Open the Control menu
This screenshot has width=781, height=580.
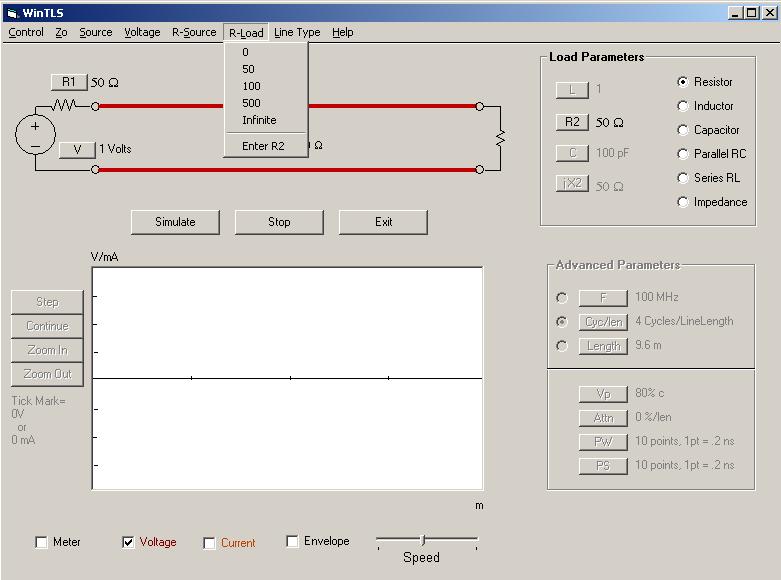click(x=26, y=32)
